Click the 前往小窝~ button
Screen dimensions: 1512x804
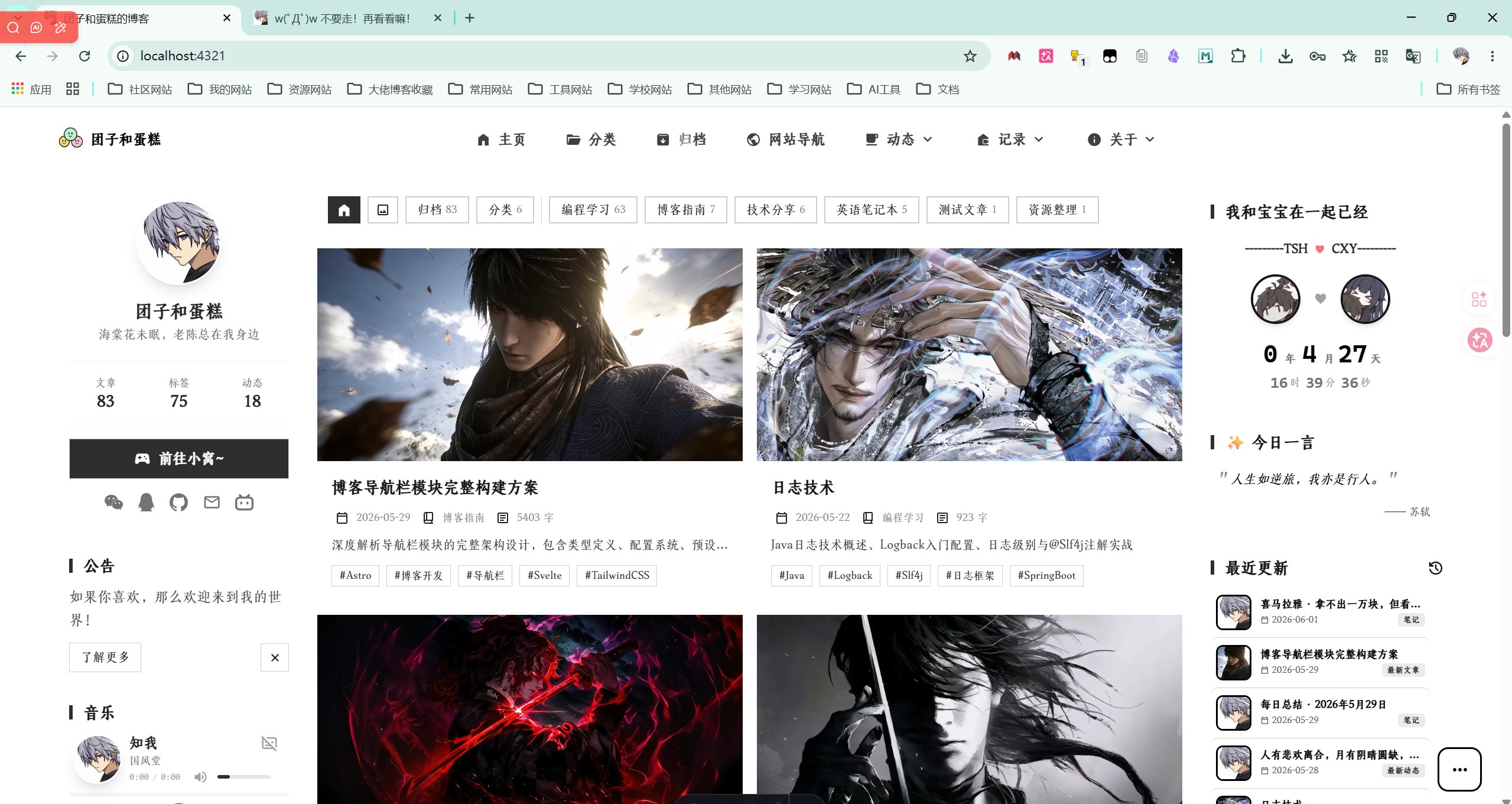point(178,459)
